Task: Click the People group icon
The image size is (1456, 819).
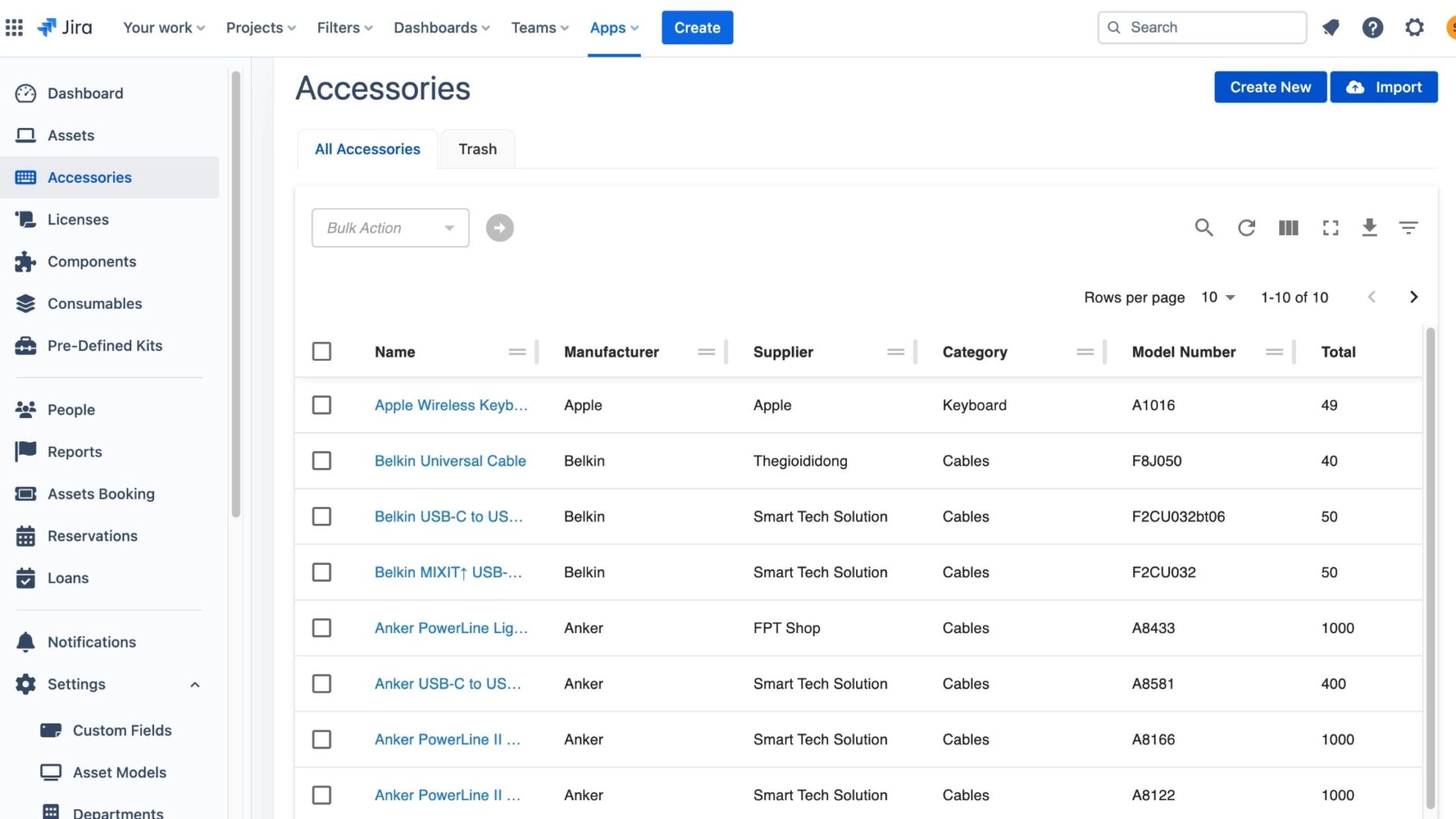Action: tap(26, 409)
